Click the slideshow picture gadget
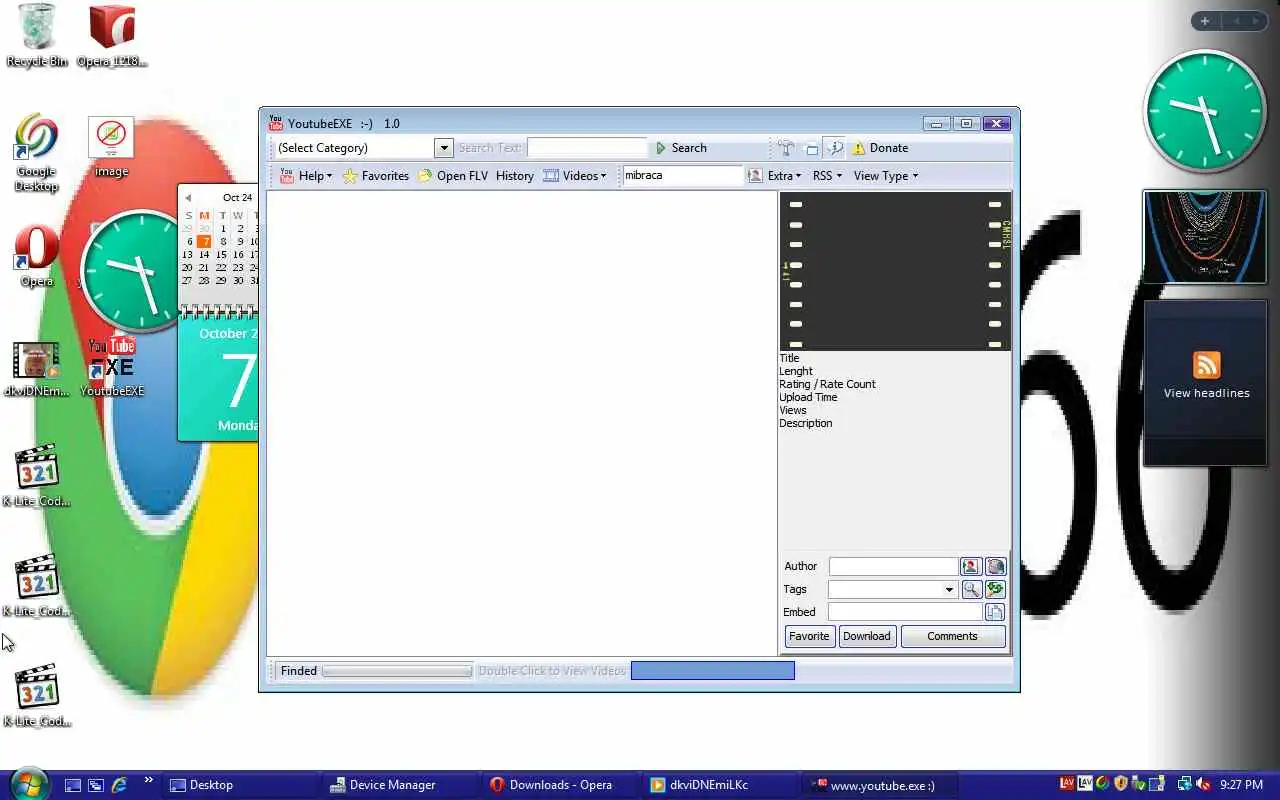 click(x=1205, y=238)
